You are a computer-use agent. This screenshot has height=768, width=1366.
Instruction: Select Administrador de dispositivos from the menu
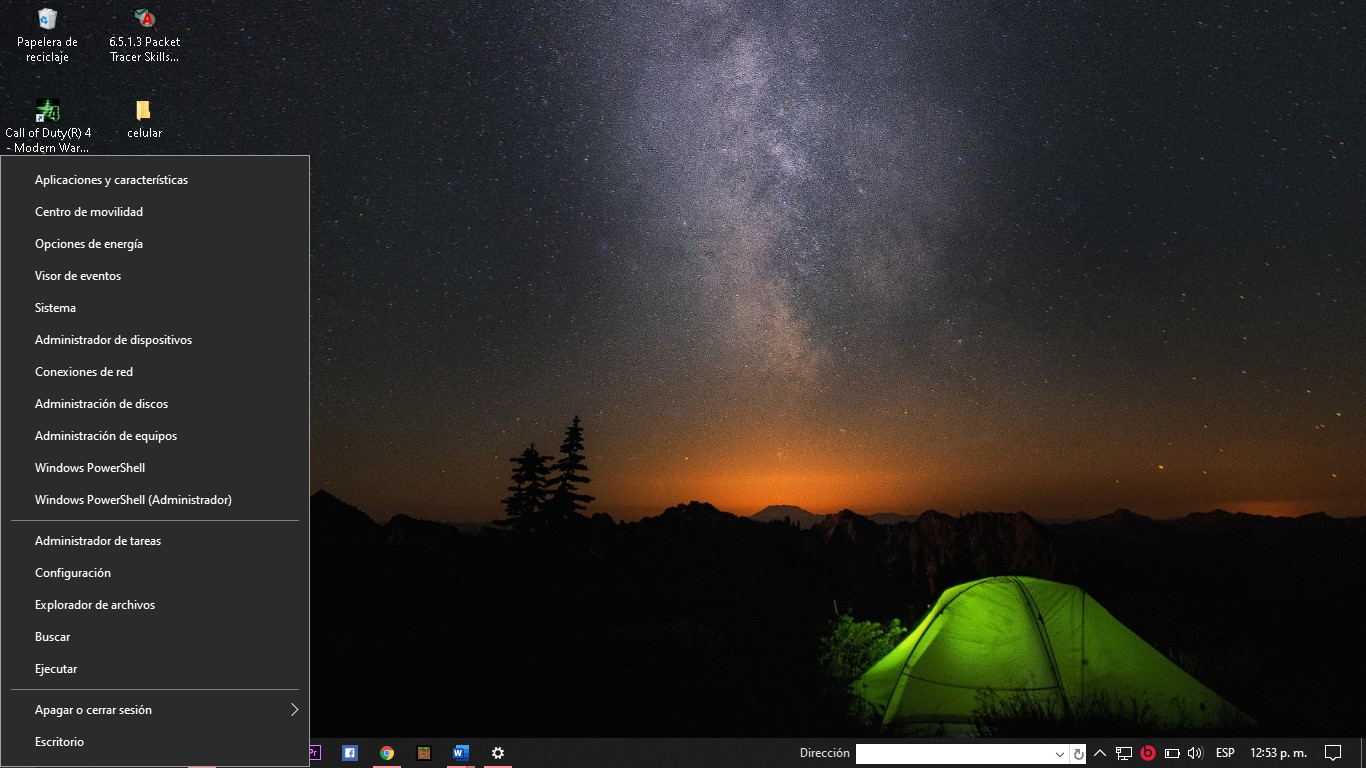[x=113, y=340]
